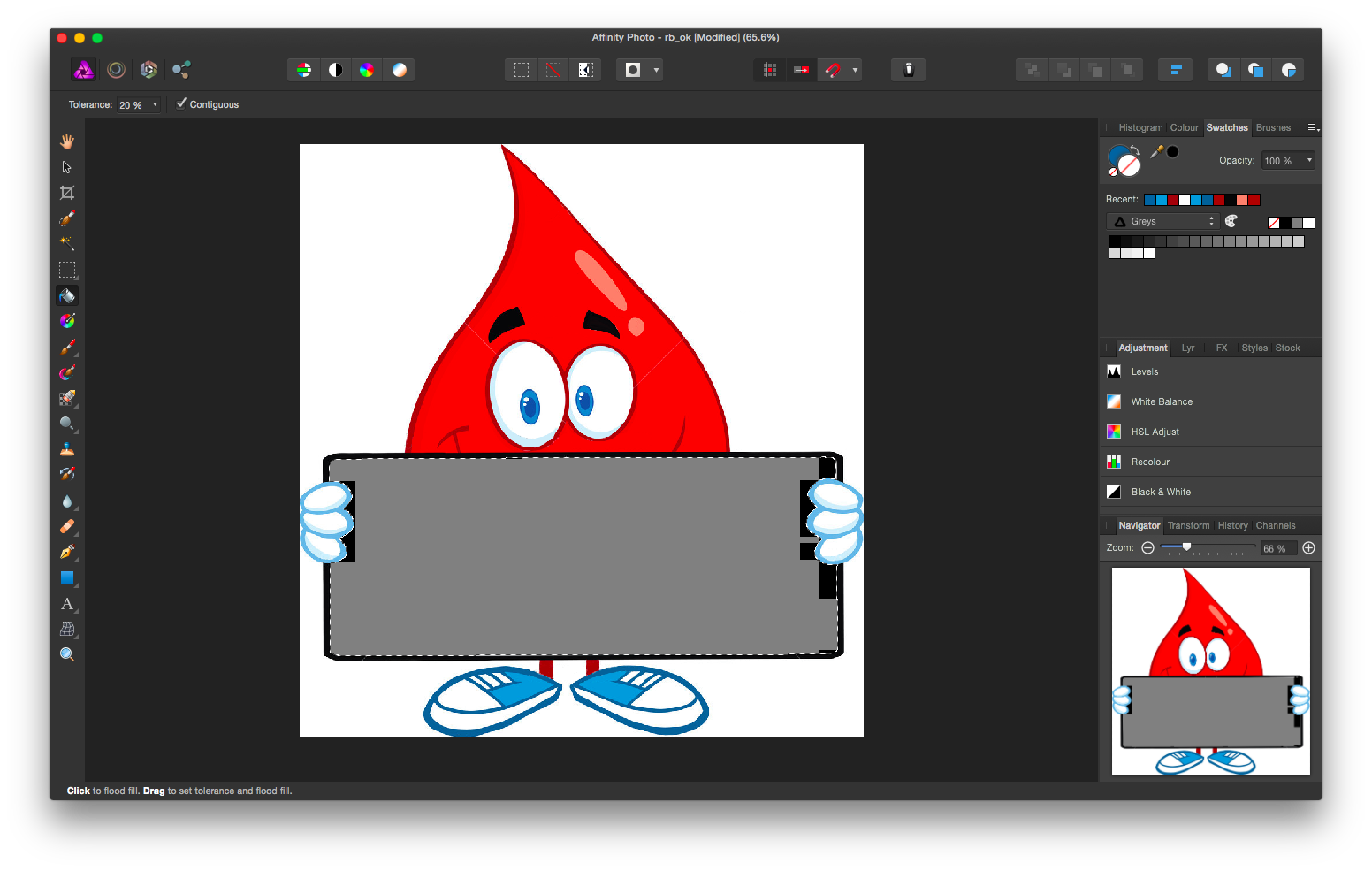Switch to Export Persona

(x=181, y=70)
